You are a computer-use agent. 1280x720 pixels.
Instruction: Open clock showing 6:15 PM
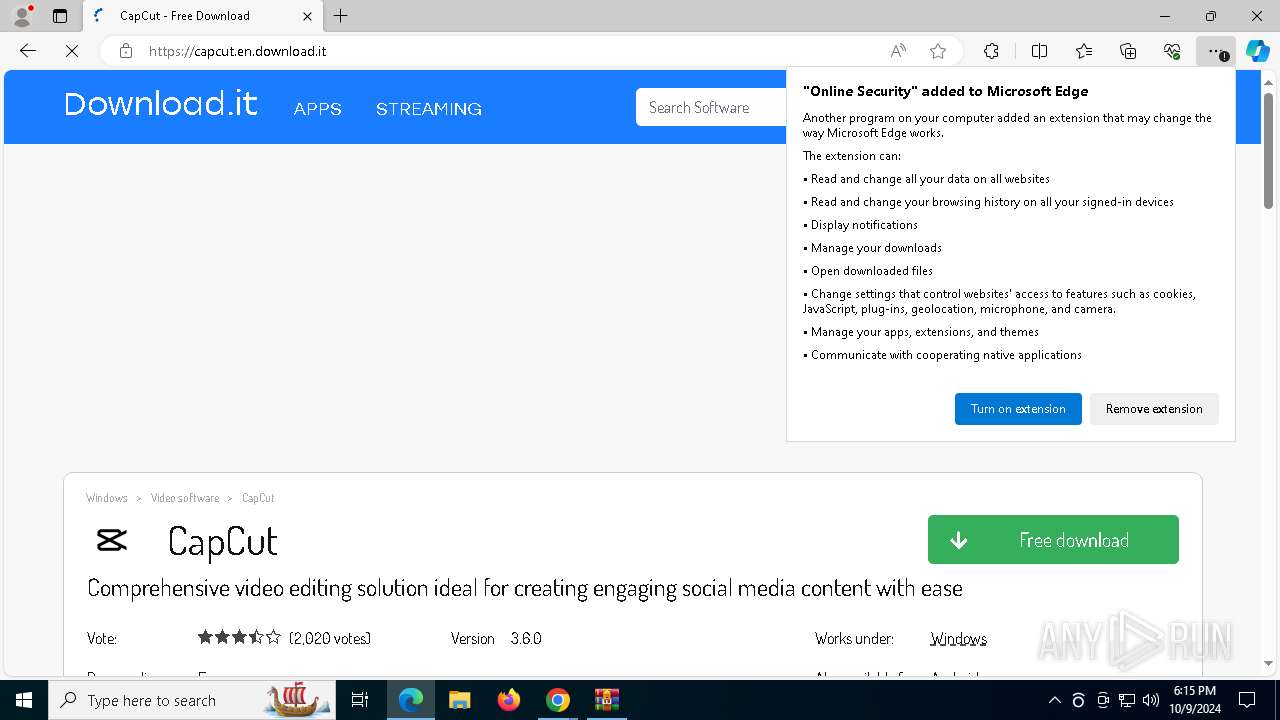(x=1194, y=700)
